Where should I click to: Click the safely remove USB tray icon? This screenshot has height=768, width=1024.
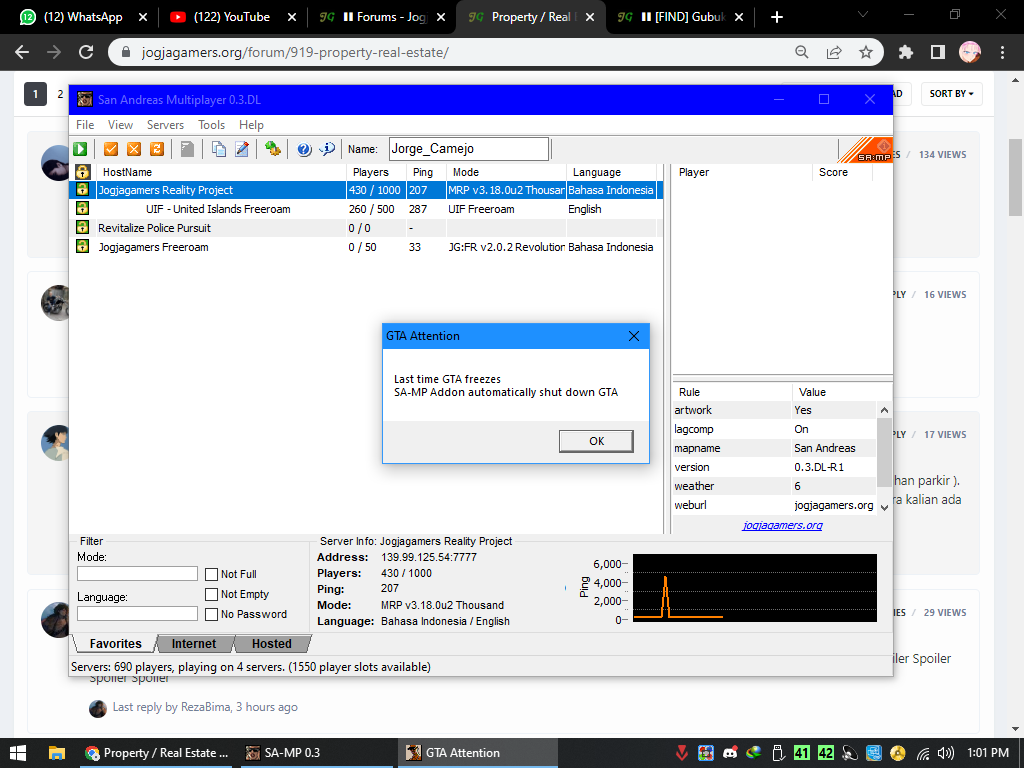click(778, 753)
